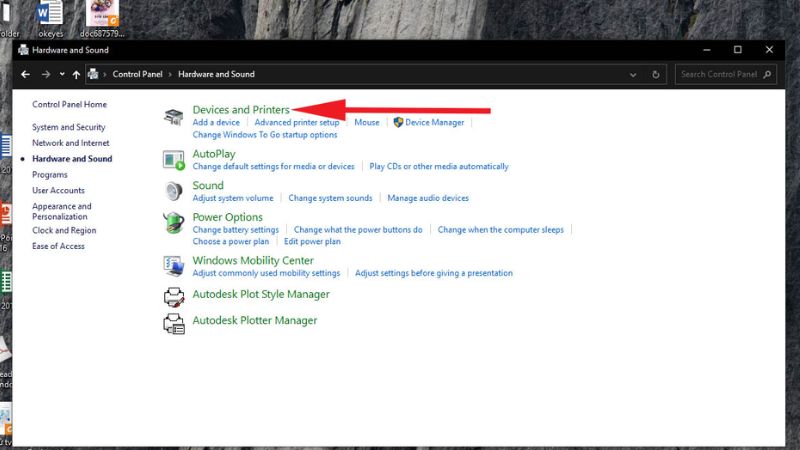800x450 pixels.
Task: Select Programs in the left sidebar
Action: [50, 175]
